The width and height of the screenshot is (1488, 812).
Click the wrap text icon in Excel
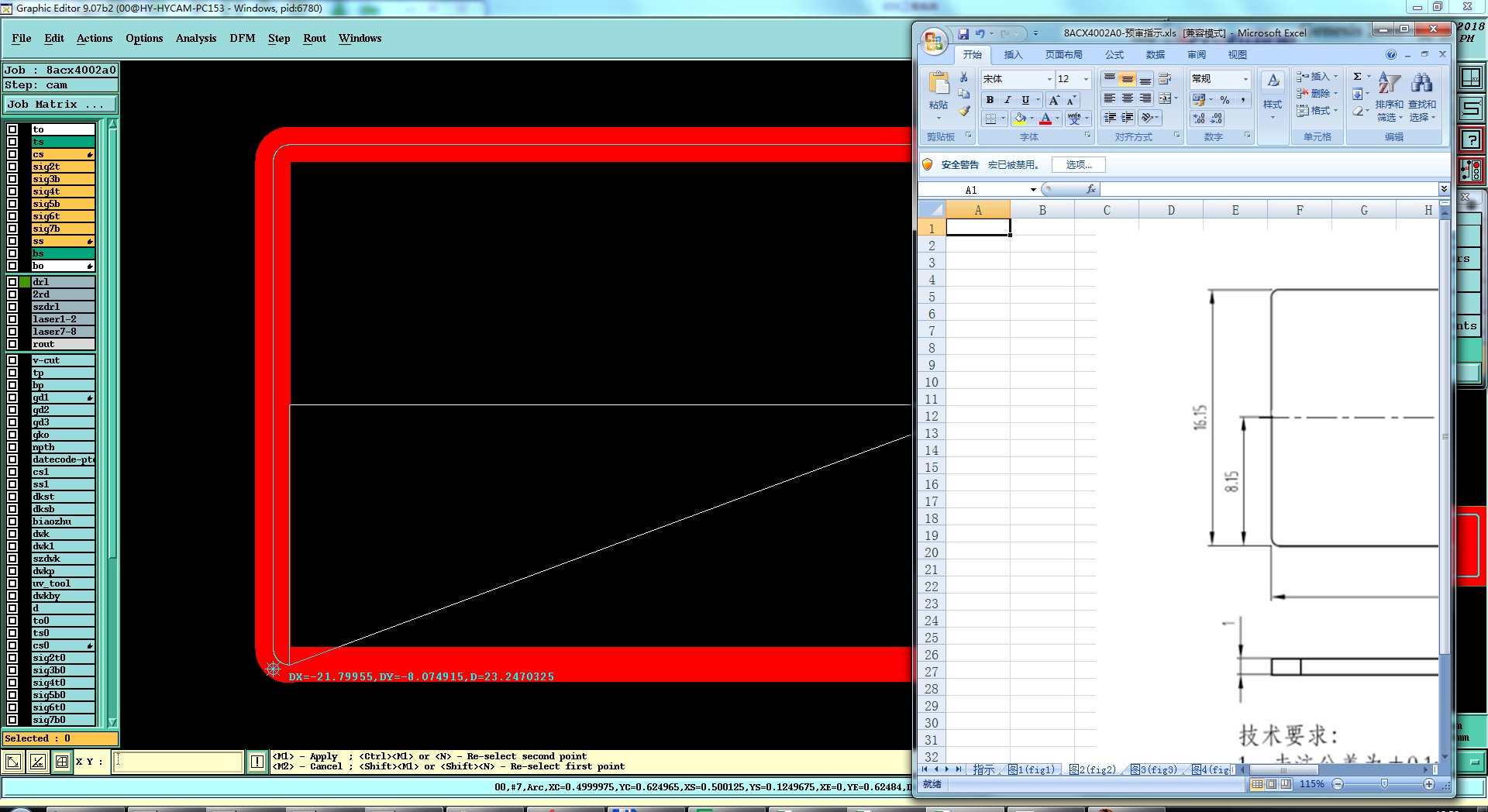1165,79
